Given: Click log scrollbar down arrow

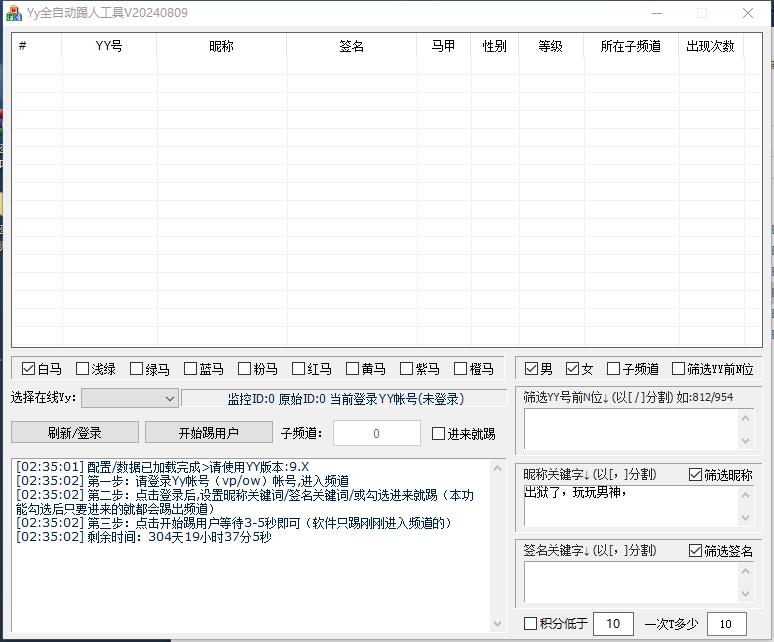Looking at the screenshot, I should click(498, 624).
